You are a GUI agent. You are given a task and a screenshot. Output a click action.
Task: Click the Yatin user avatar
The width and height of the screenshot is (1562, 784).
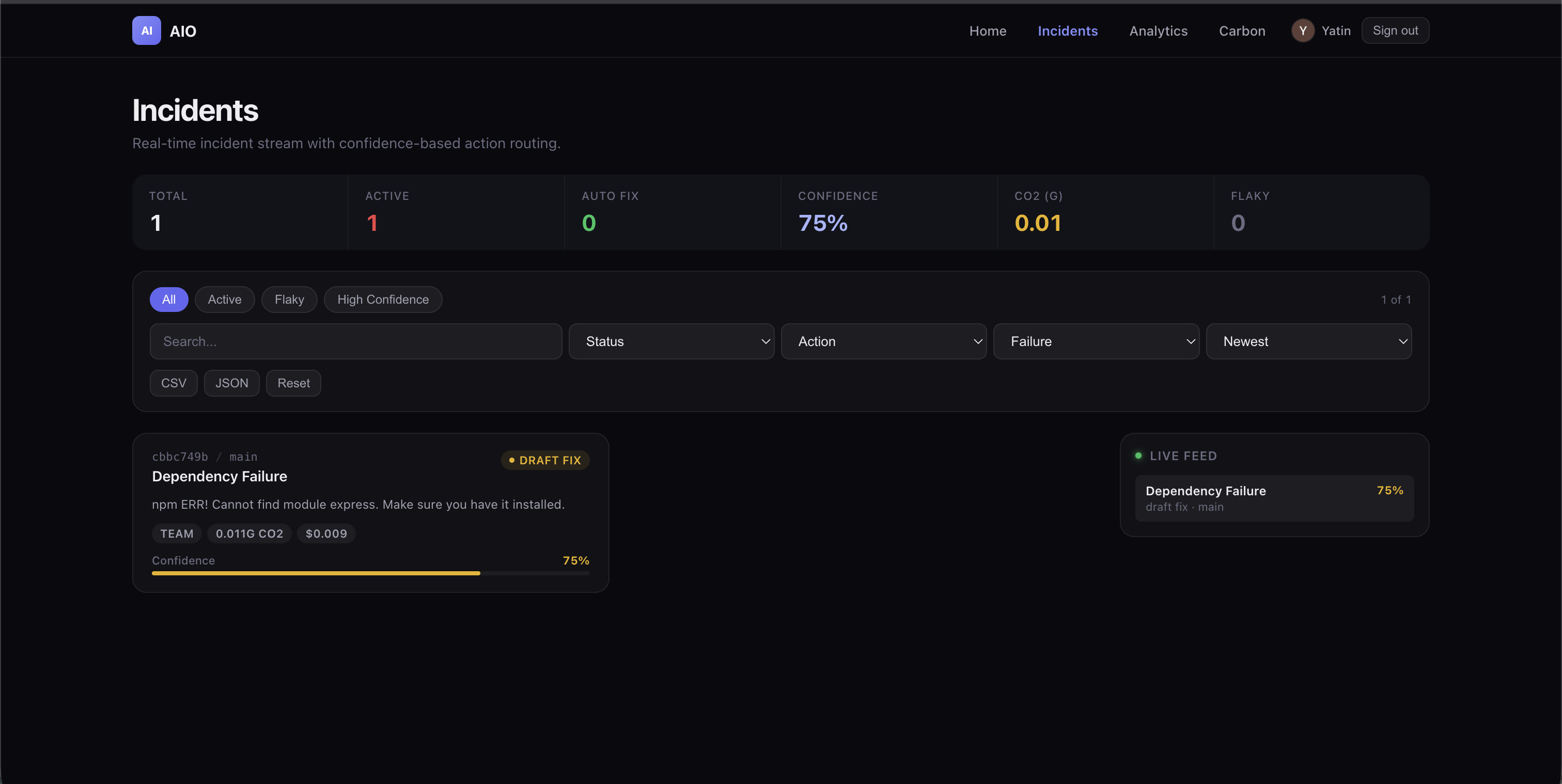pyautogui.click(x=1303, y=30)
